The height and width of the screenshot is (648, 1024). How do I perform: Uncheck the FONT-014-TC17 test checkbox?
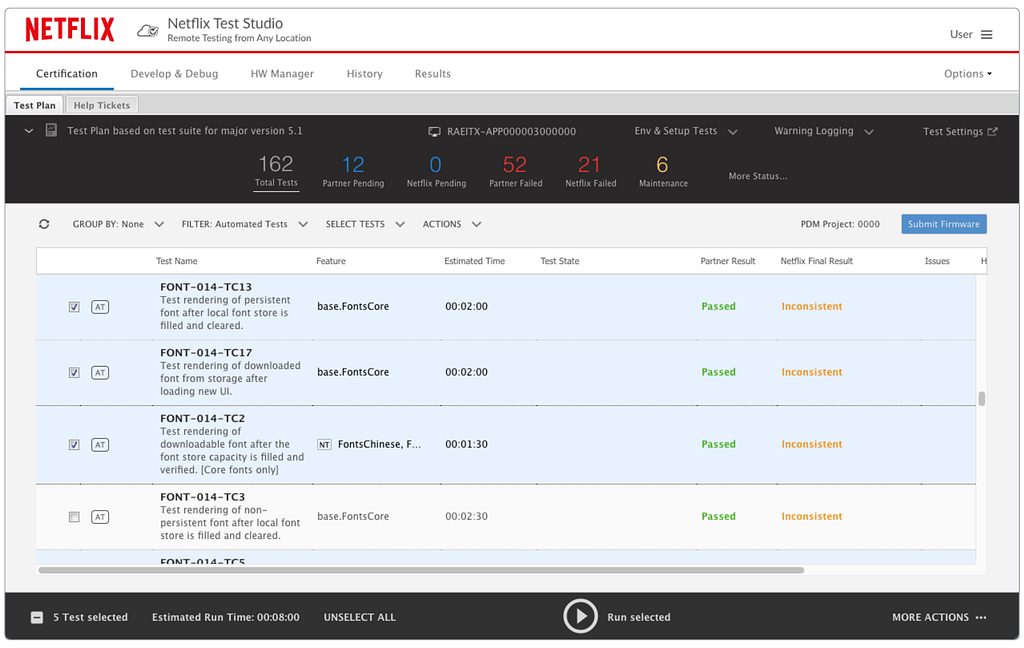(74, 373)
